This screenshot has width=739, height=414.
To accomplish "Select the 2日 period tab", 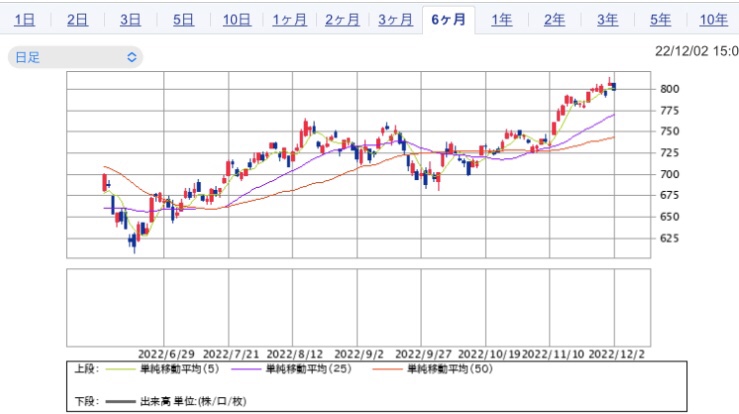I will (77, 20).
